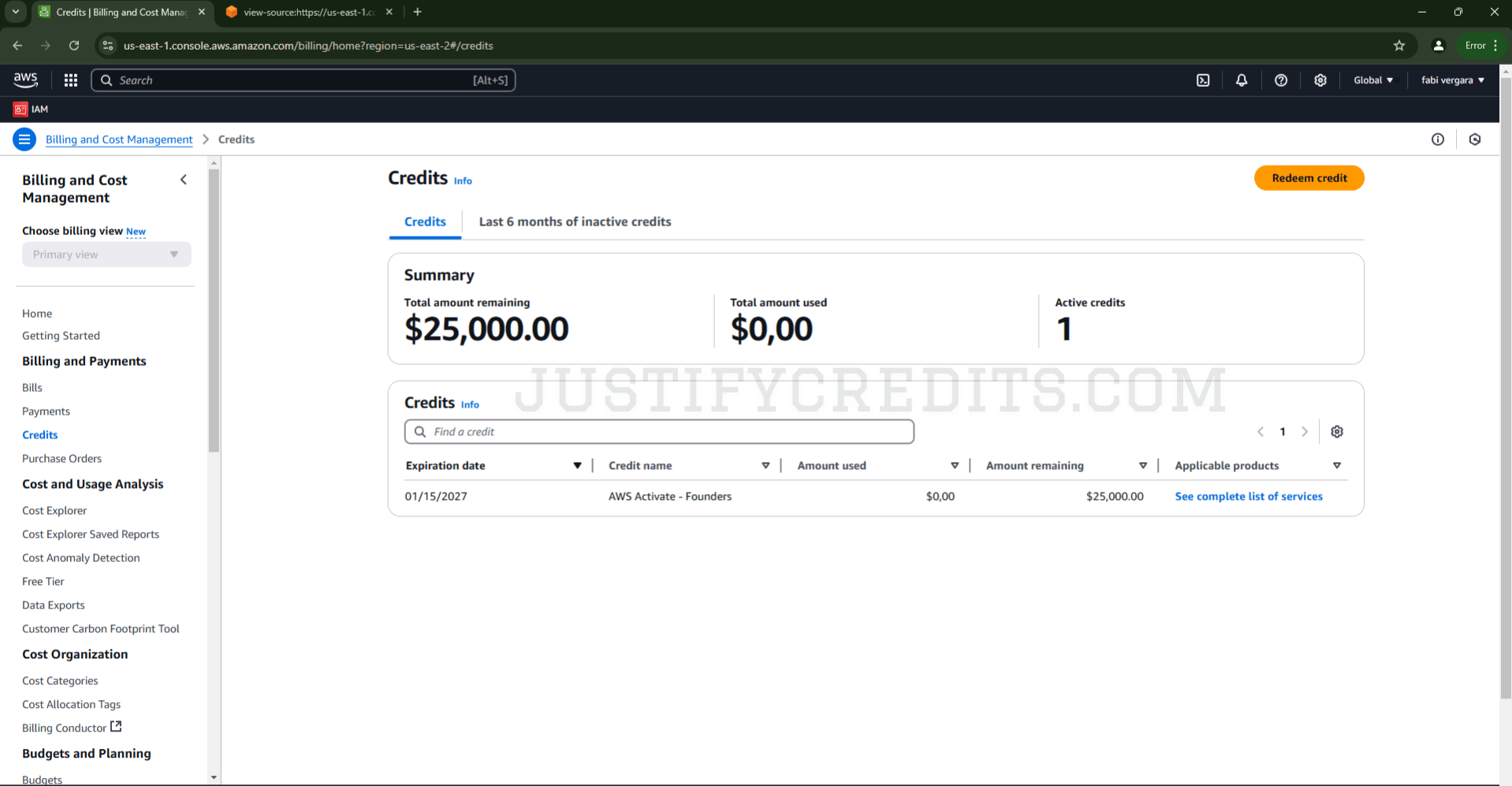Bookmark this page with the star icon
Image resolution: width=1512 pixels, height=786 pixels.
coord(1399,46)
